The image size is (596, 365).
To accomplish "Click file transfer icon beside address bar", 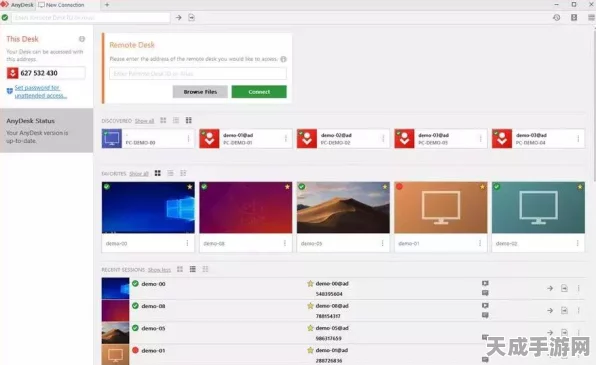I will click(192, 17).
